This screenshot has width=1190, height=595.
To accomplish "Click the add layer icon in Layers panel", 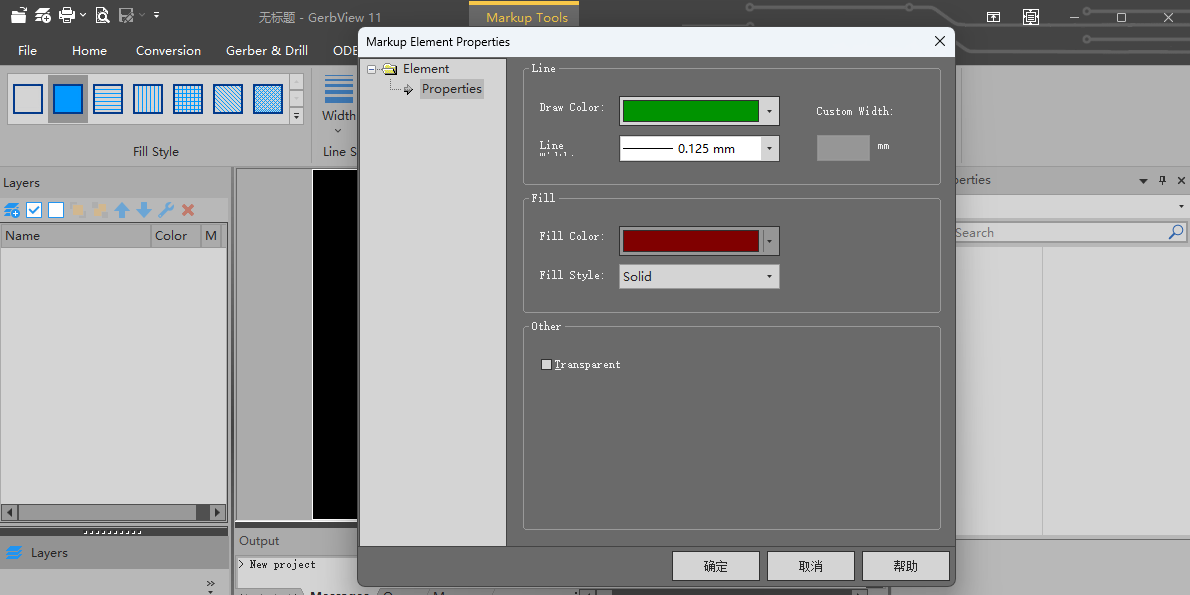I will tap(12, 210).
